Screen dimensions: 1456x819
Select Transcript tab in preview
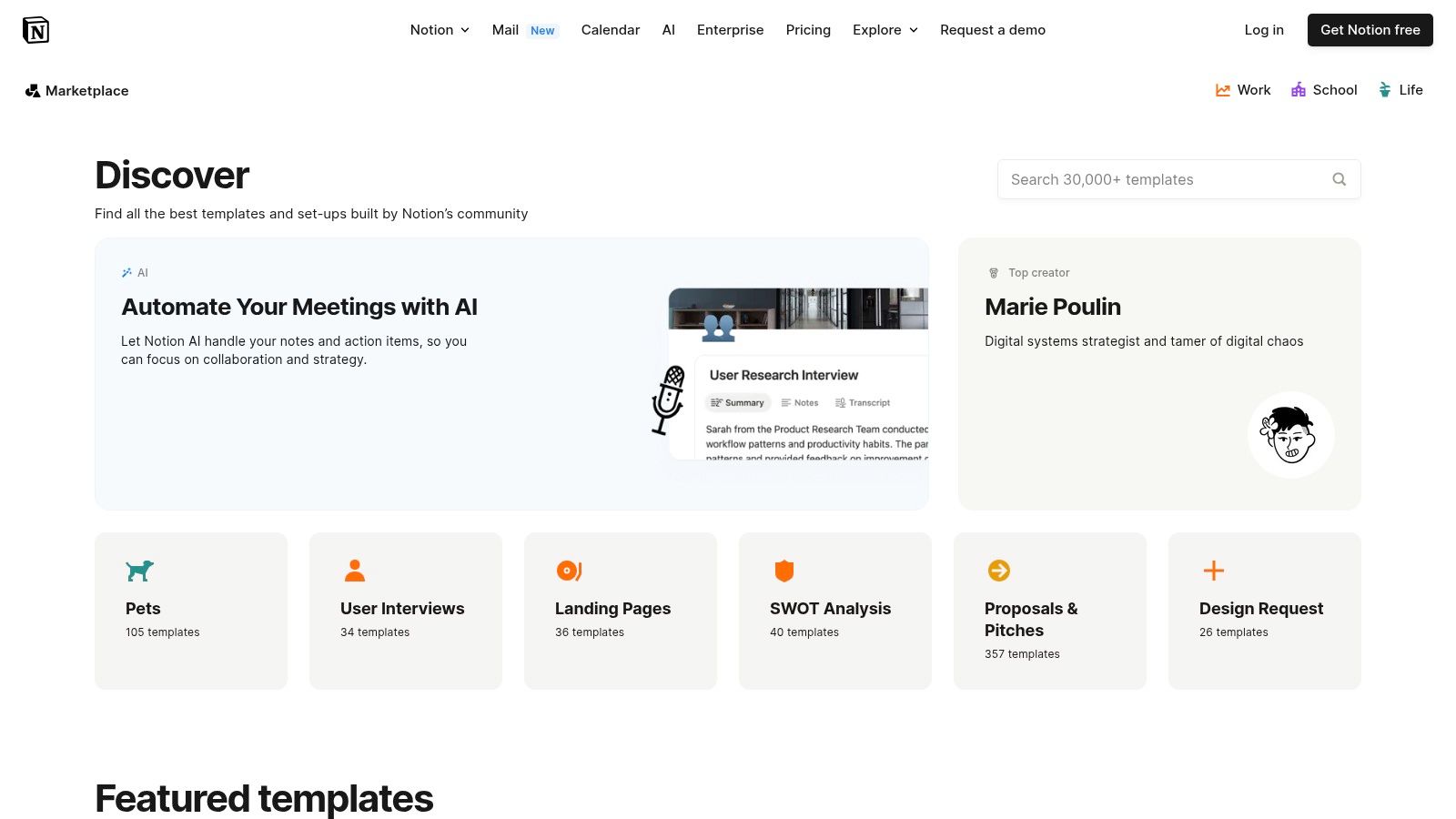[863, 402]
